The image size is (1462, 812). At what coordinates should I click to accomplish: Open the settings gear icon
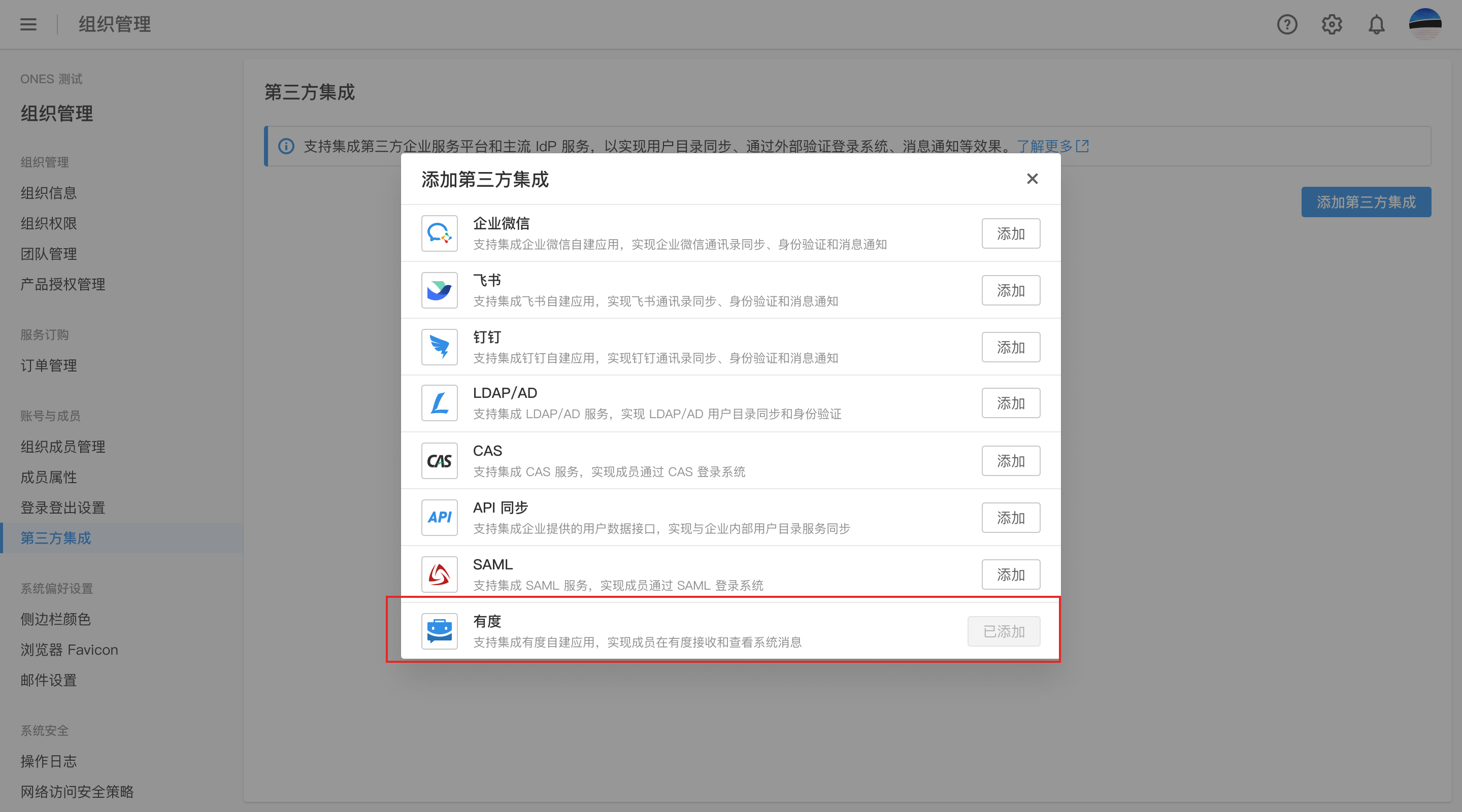1332,24
